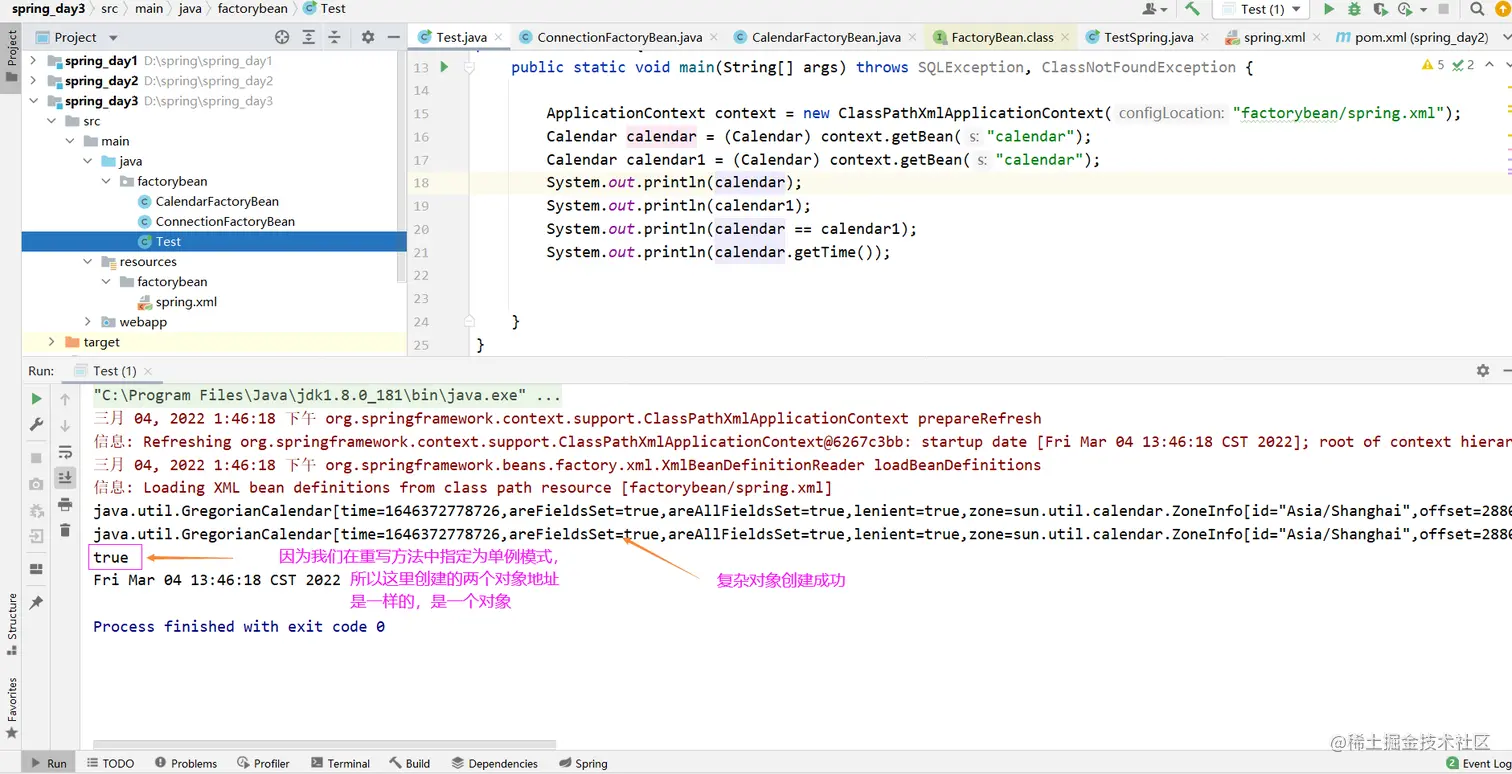Open the Event Log in status bar
This screenshot has width=1512, height=774.
(1478, 763)
